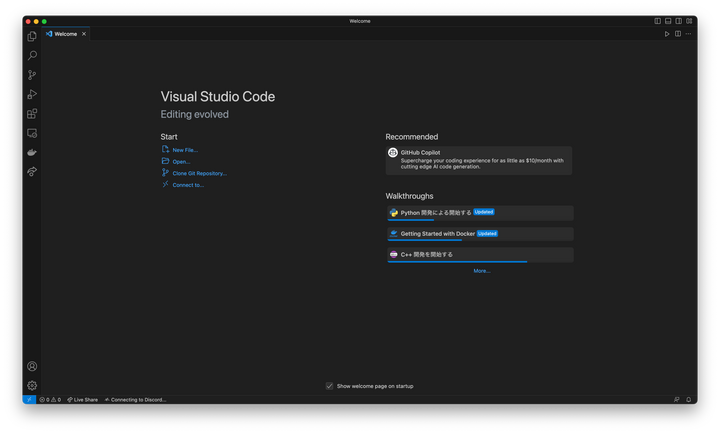720x434 pixels.
Task: Click C++ walkthrough progress bar
Action: [x=457, y=262]
